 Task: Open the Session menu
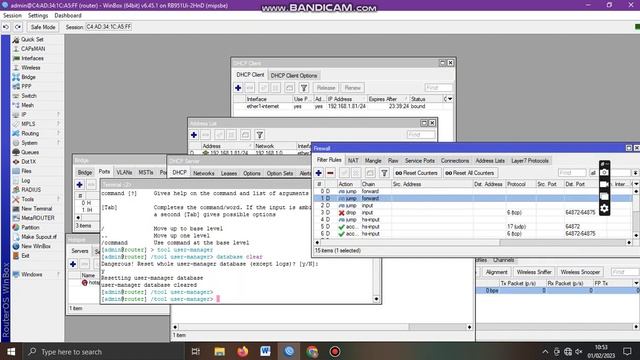pos(12,16)
